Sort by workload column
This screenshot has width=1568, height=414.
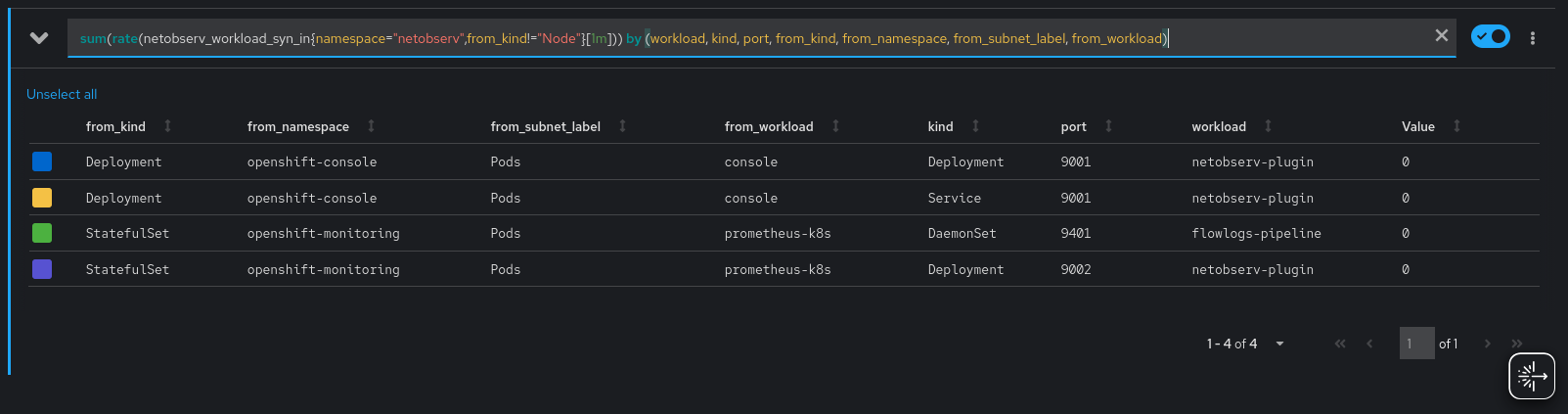[1268, 126]
